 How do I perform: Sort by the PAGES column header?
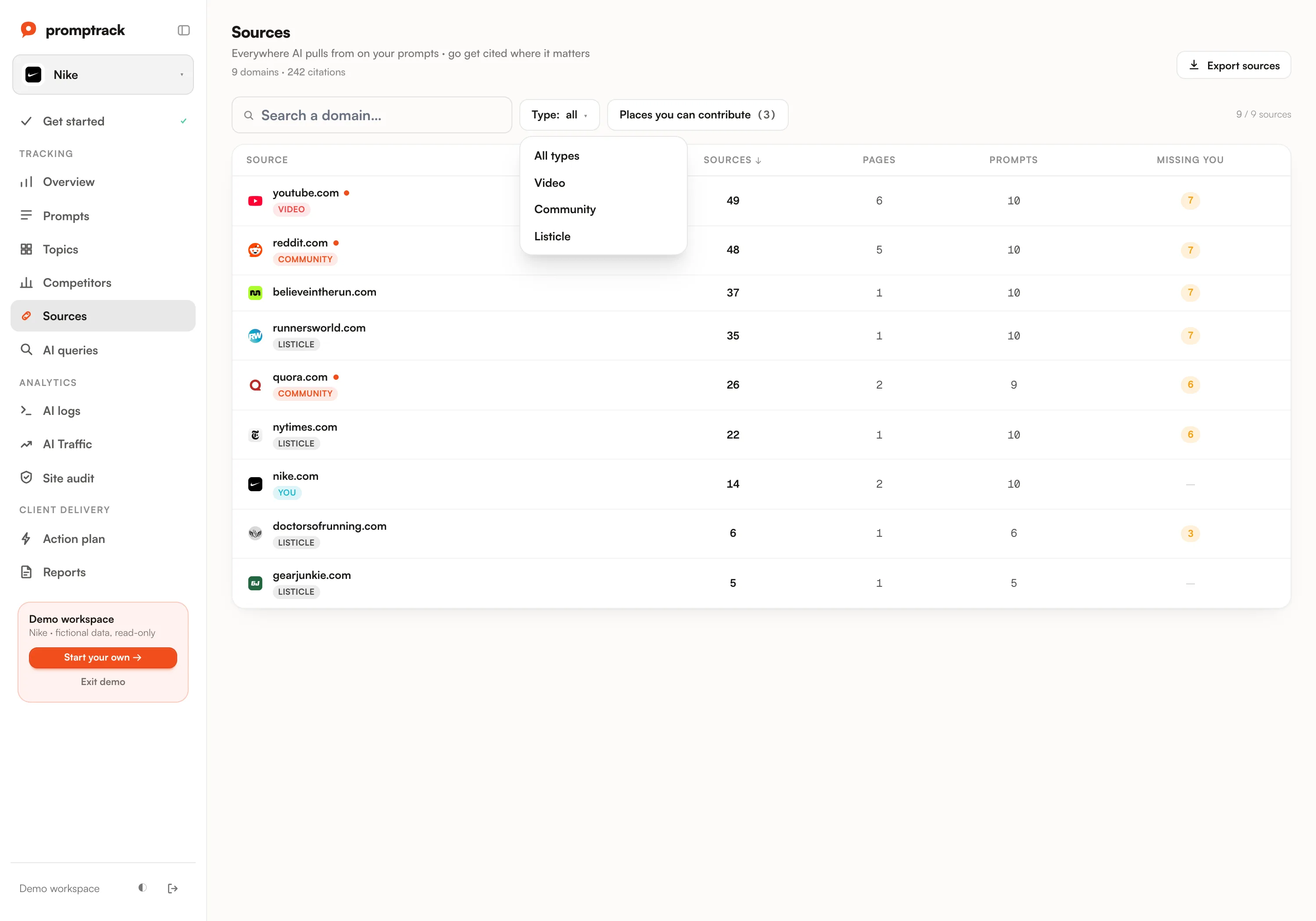coord(879,160)
